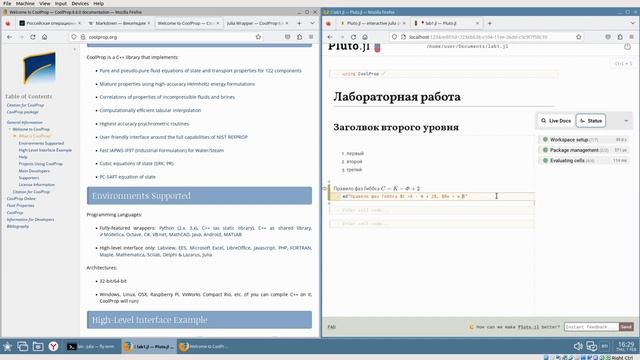Open Firefox menu in the Pluto window
This screenshot has height=360, width=640.
(631, 37)
